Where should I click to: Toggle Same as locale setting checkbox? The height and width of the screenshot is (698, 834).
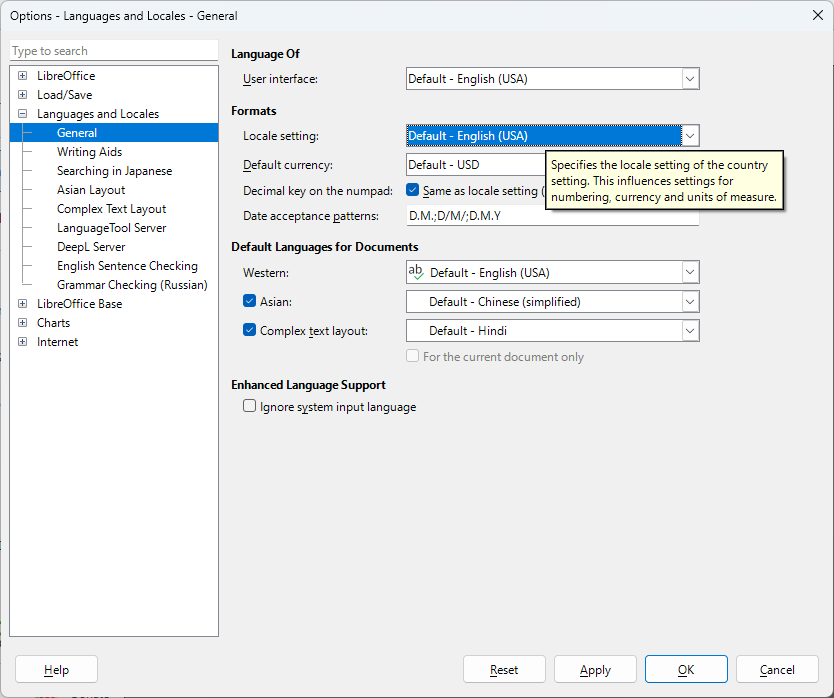[413, 190]
